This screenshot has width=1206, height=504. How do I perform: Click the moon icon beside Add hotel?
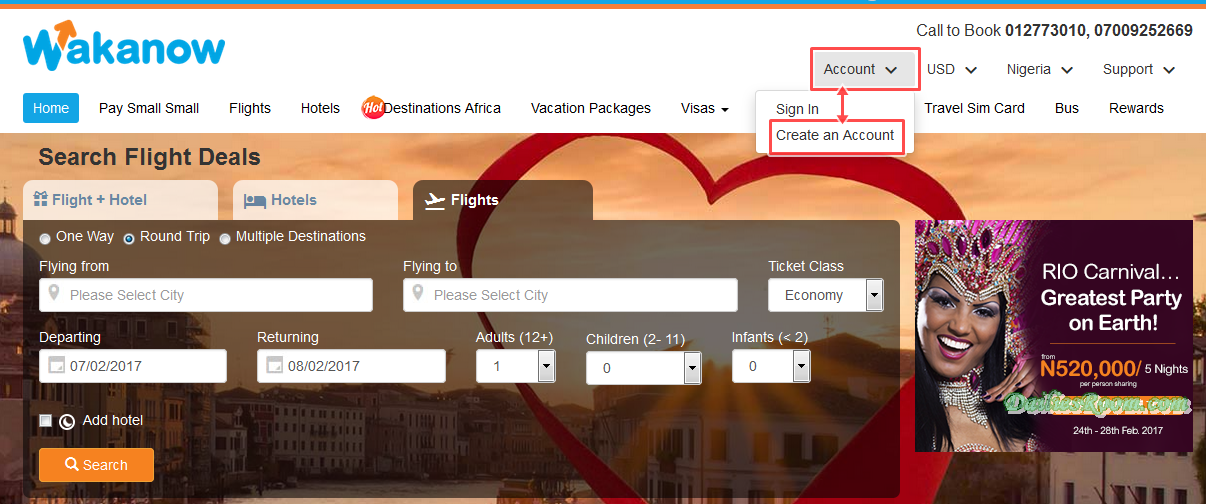pyautogui.click(x=67, y=421)
